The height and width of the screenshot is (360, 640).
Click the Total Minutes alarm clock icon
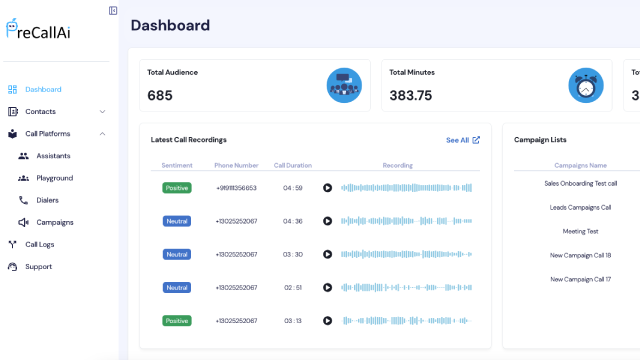click(x=586, y=85)
